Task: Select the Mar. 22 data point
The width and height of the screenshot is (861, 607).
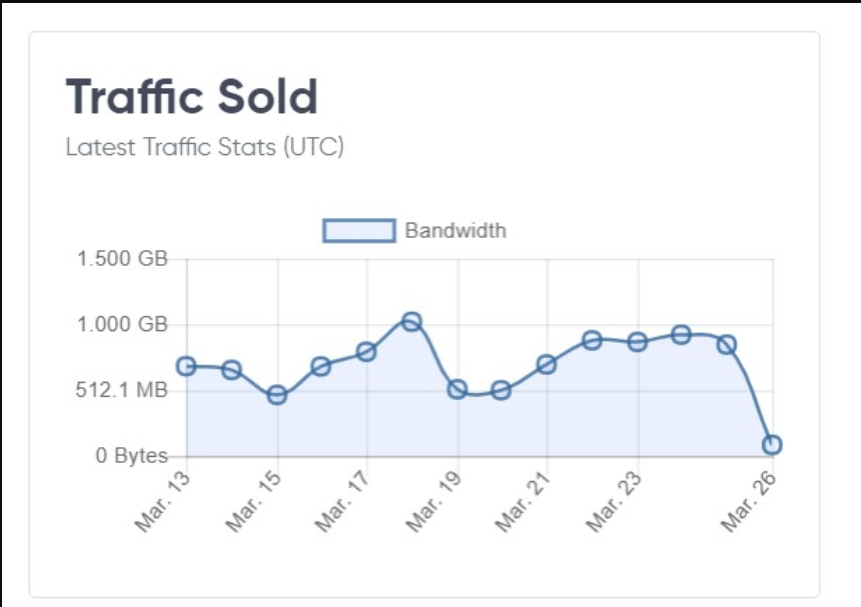Action: click(x=592, y=340)
